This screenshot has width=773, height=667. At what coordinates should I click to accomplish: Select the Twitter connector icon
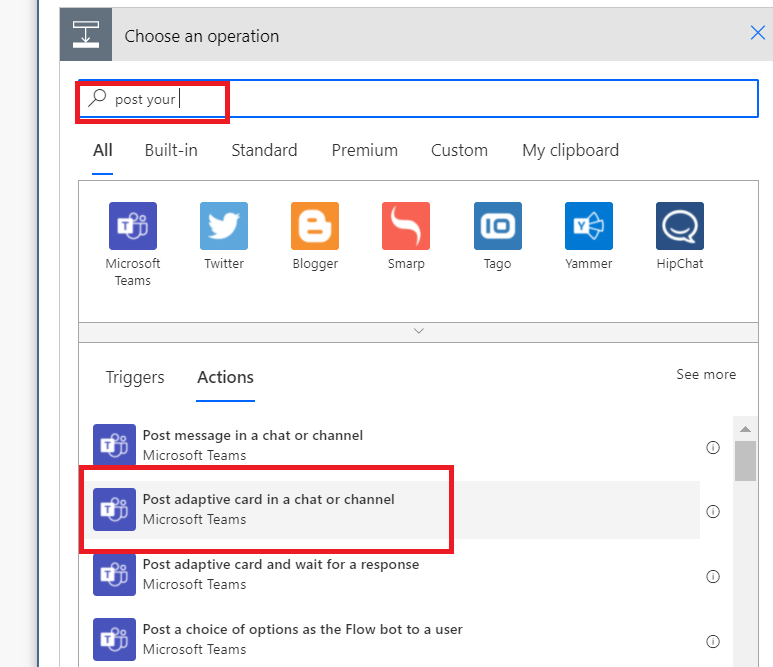[x=224, y=226]
